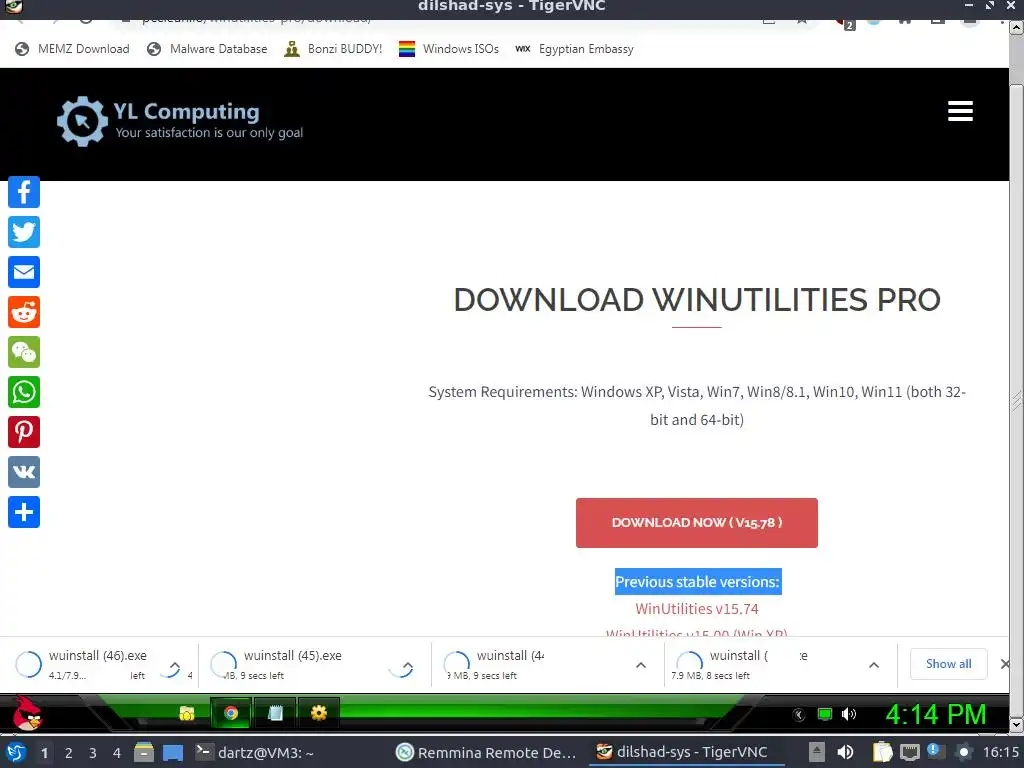Open host file manager launcher
Viewport: 1024px width, 768px height.
coord(144,753)
